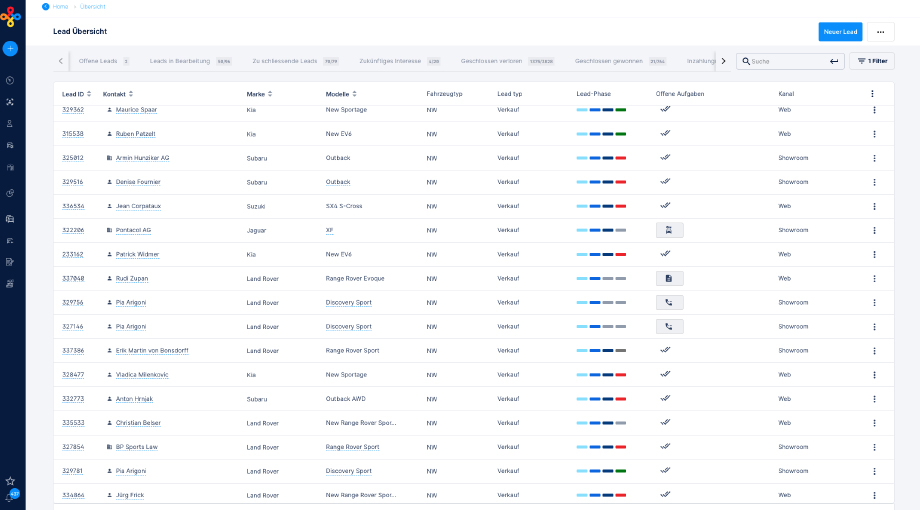Switch to Geschlossen verloren tab
This screenshot has height=510, width=920.
pos(507,61)
